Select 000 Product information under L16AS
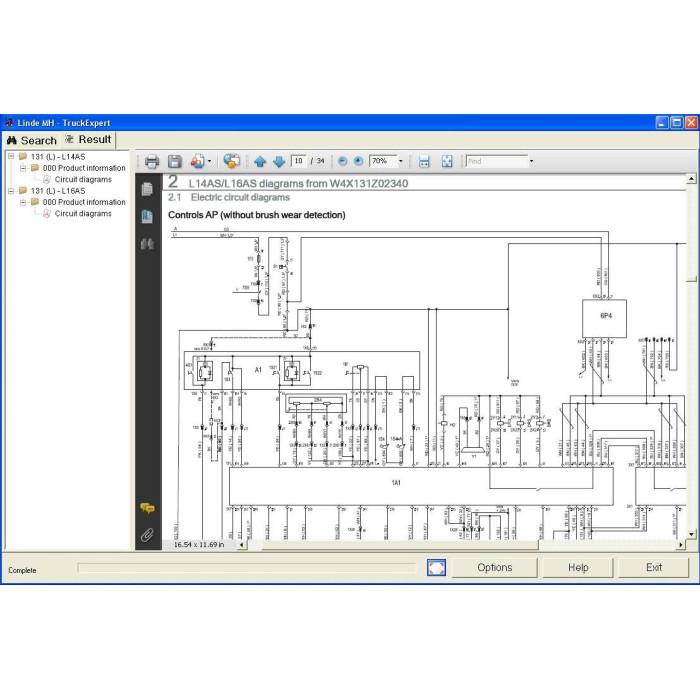 pyautogui.click(x=84, y=202)
